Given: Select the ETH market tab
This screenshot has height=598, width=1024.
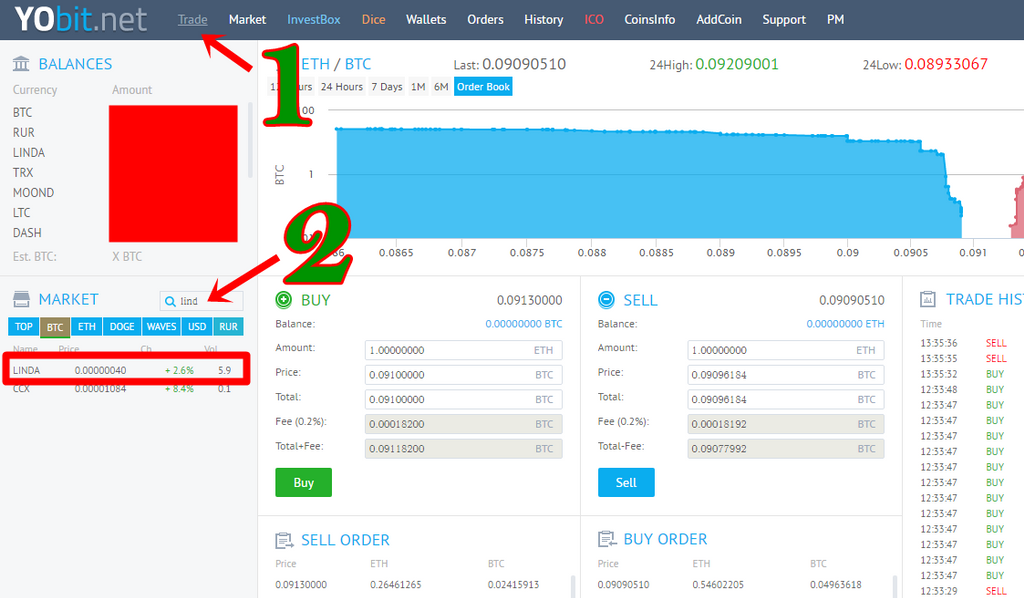Looking at the screenshot, I should pyautogui.click(x=87, y=326).
